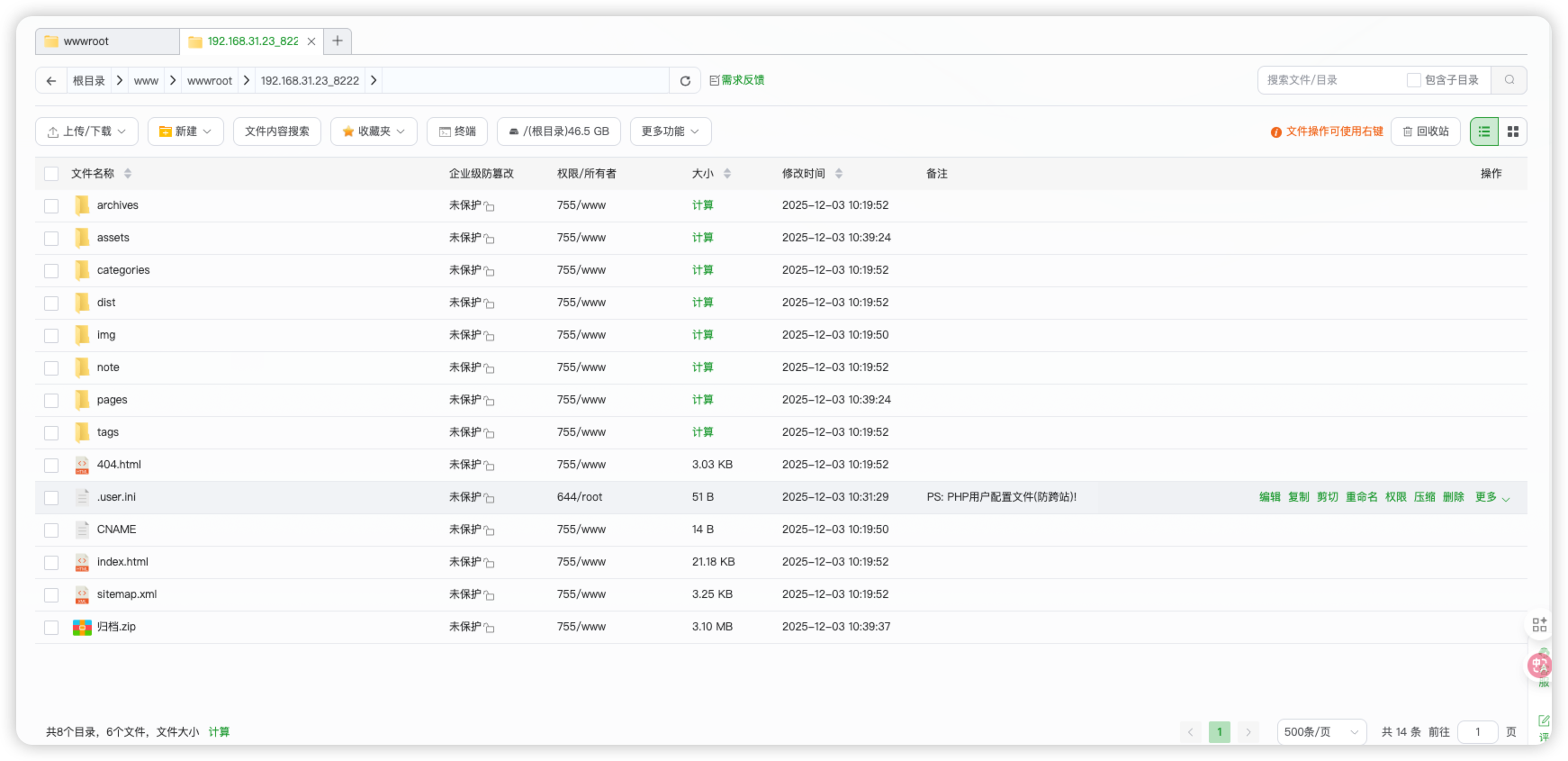The width and height of the screenshot is (1568, 761).
Task: Close the 192.168.31.23_8222 tab
Action: point(311,41)
